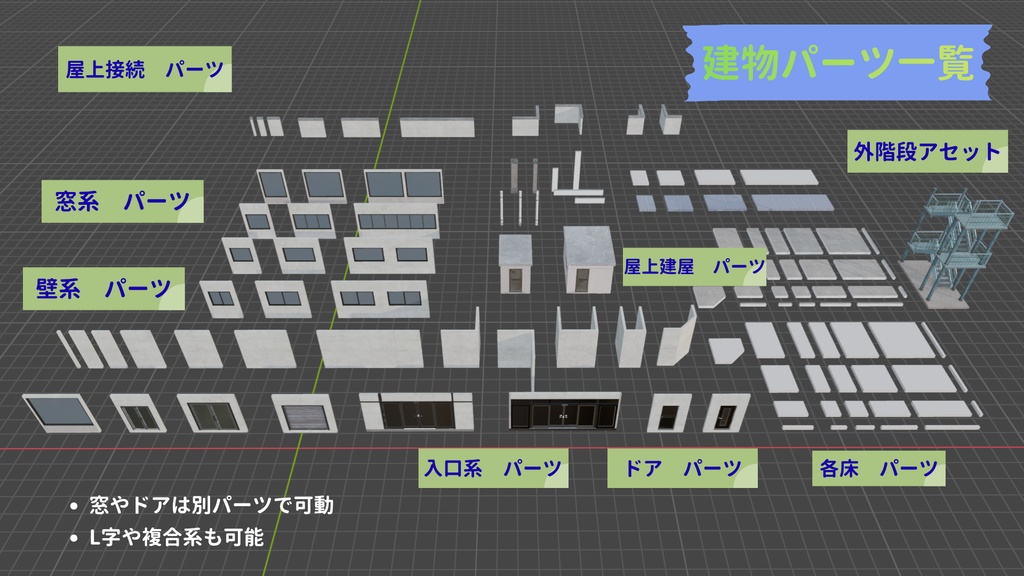Click the 壁系 パーツ label
Screen dimensions: 1024x576
point(103,288)
